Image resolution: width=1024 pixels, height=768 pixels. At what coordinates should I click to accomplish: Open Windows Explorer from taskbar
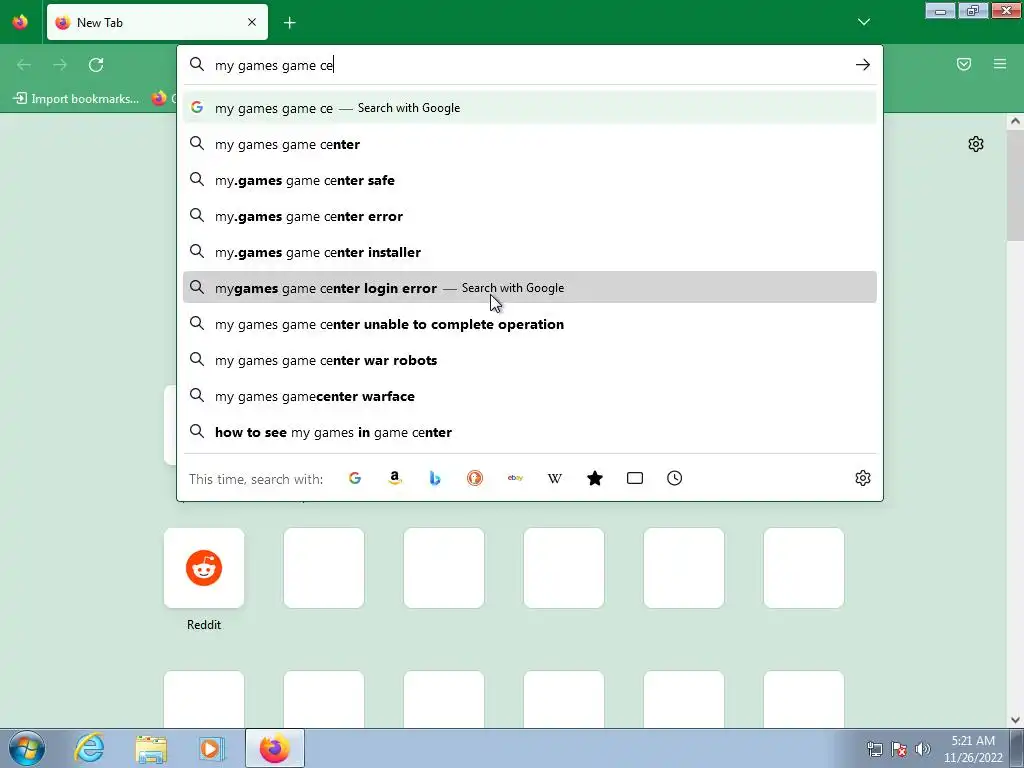click(x=151, y=748)
